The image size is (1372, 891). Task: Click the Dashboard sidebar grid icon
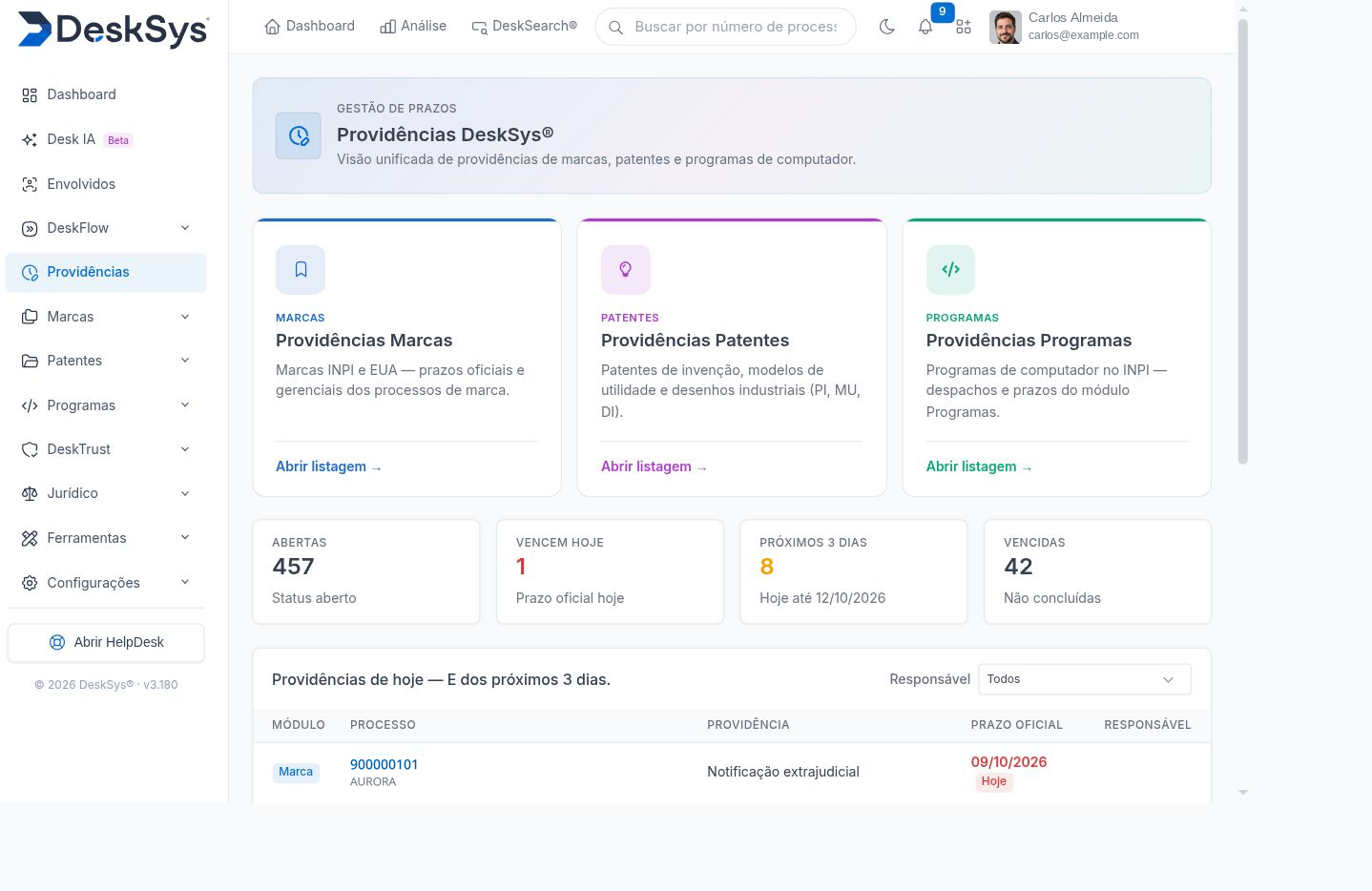30,95
